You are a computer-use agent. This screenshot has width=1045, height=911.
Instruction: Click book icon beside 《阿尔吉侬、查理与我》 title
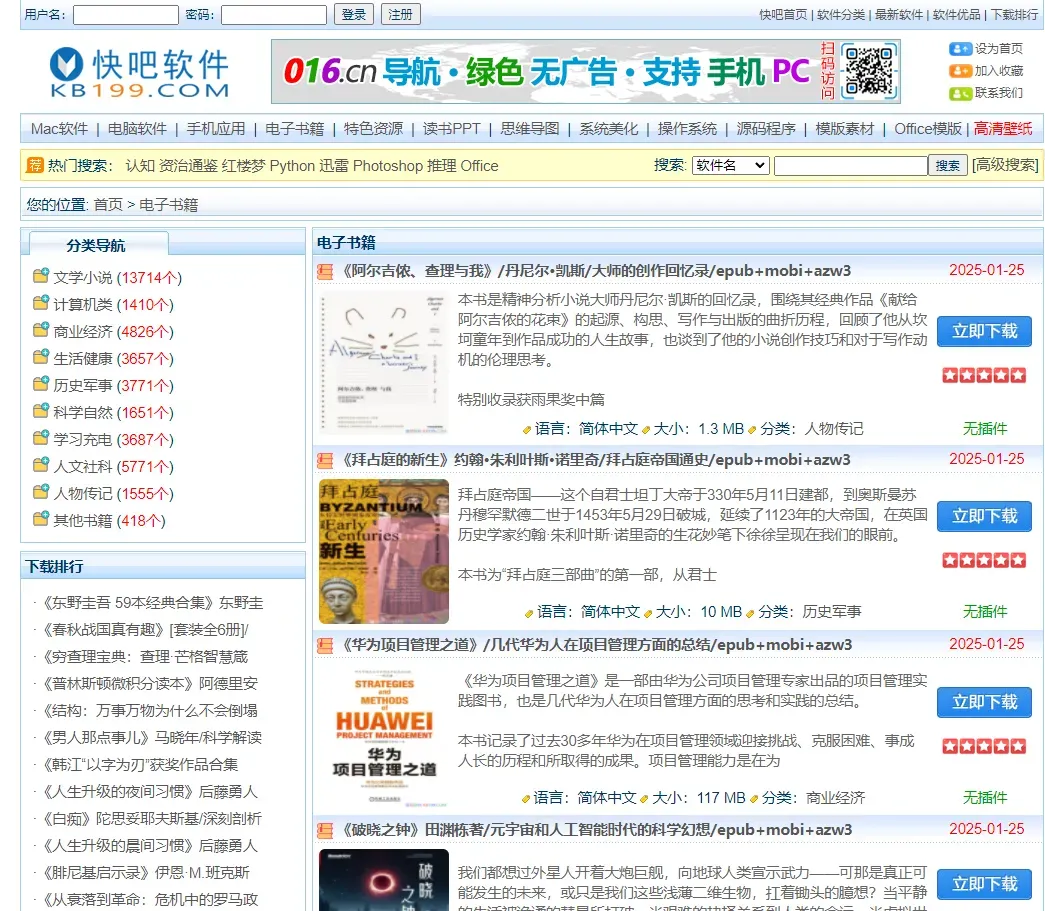[x=325, y=271]
